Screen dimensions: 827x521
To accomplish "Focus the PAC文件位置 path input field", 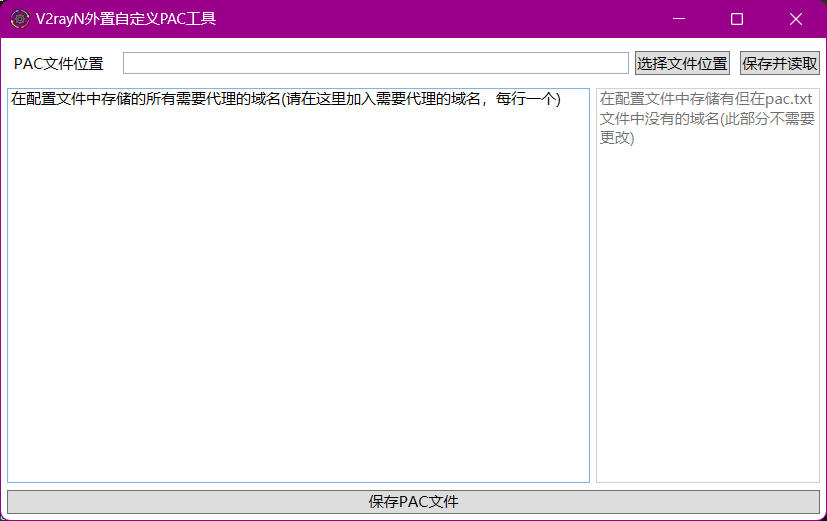I will pos(376,63).
